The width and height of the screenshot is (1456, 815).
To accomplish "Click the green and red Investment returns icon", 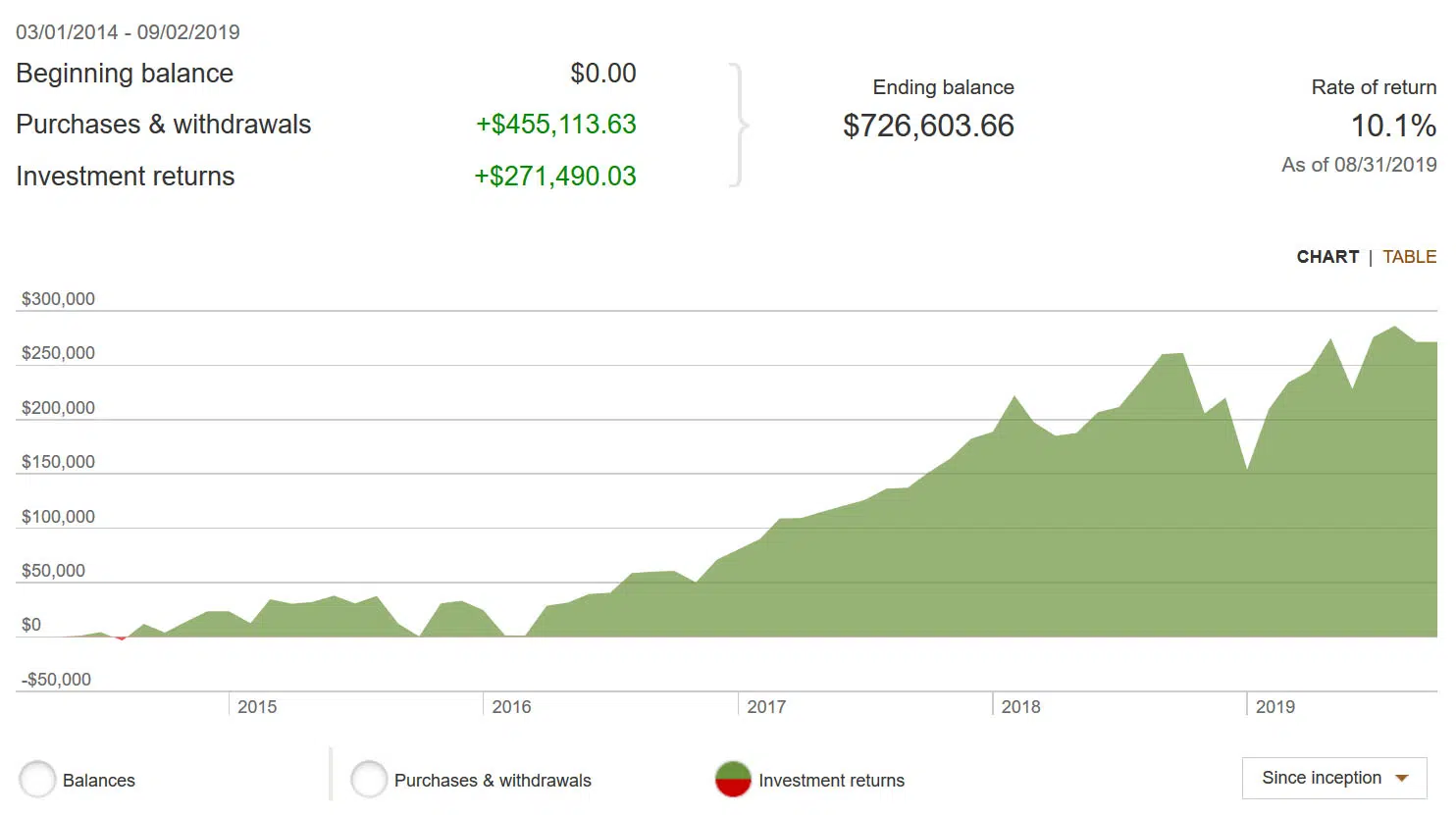I will (733, 780).
